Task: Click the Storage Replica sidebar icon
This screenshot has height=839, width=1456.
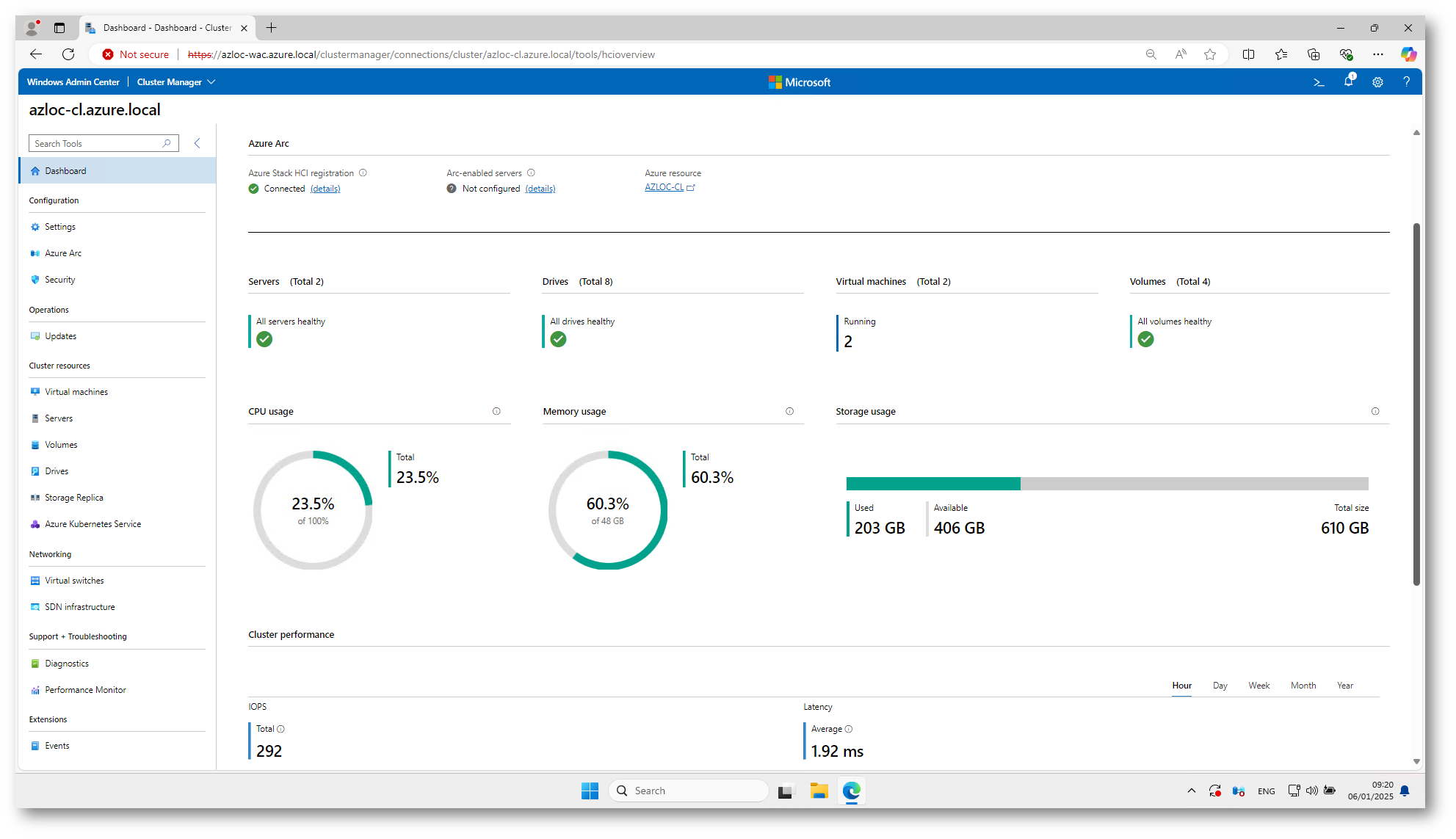Action: pos(35,498)
